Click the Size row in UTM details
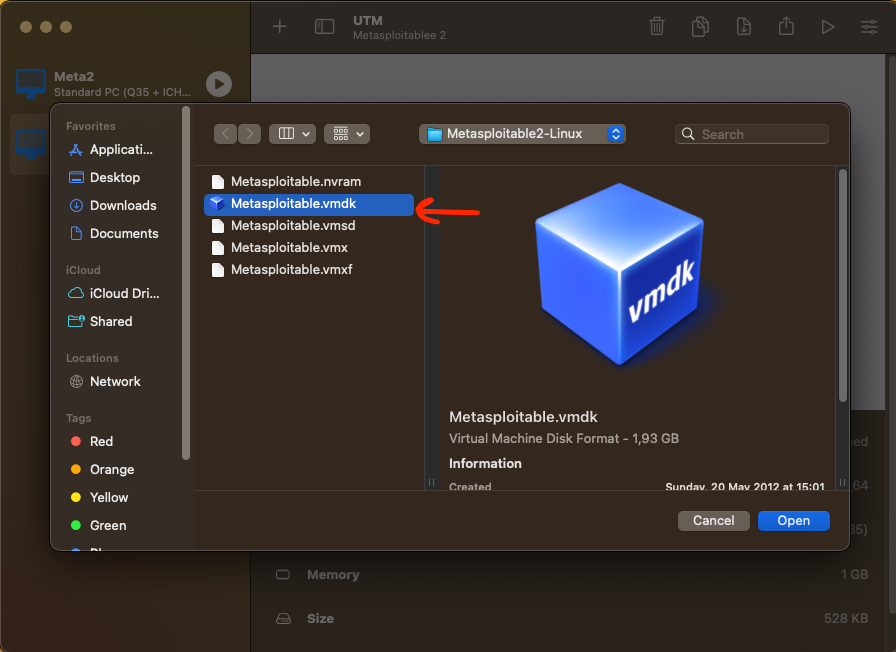The height and width of the screenshot is (652, 896). [571, 618]
